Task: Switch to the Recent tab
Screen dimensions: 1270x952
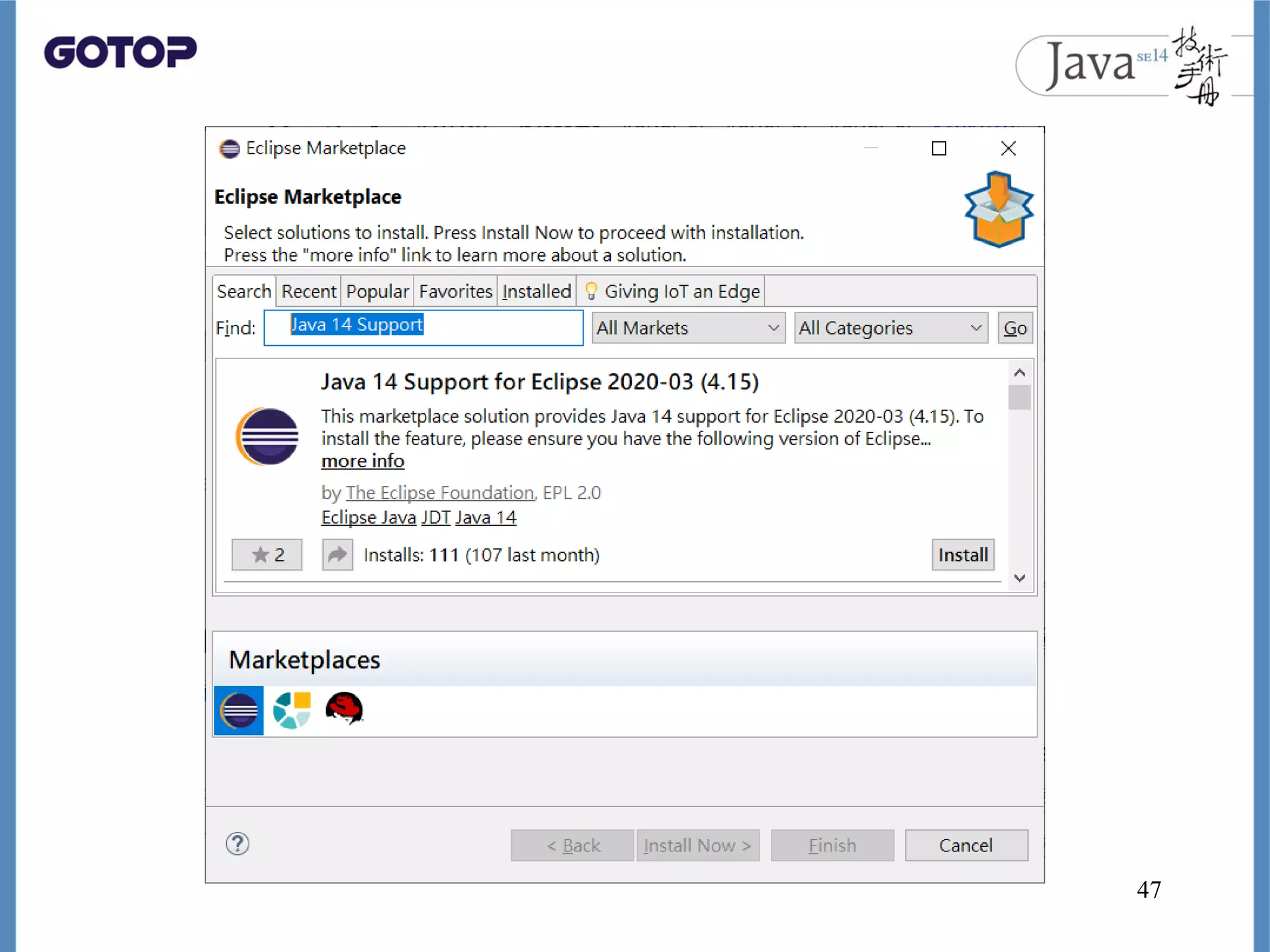Action: [309, 291]
